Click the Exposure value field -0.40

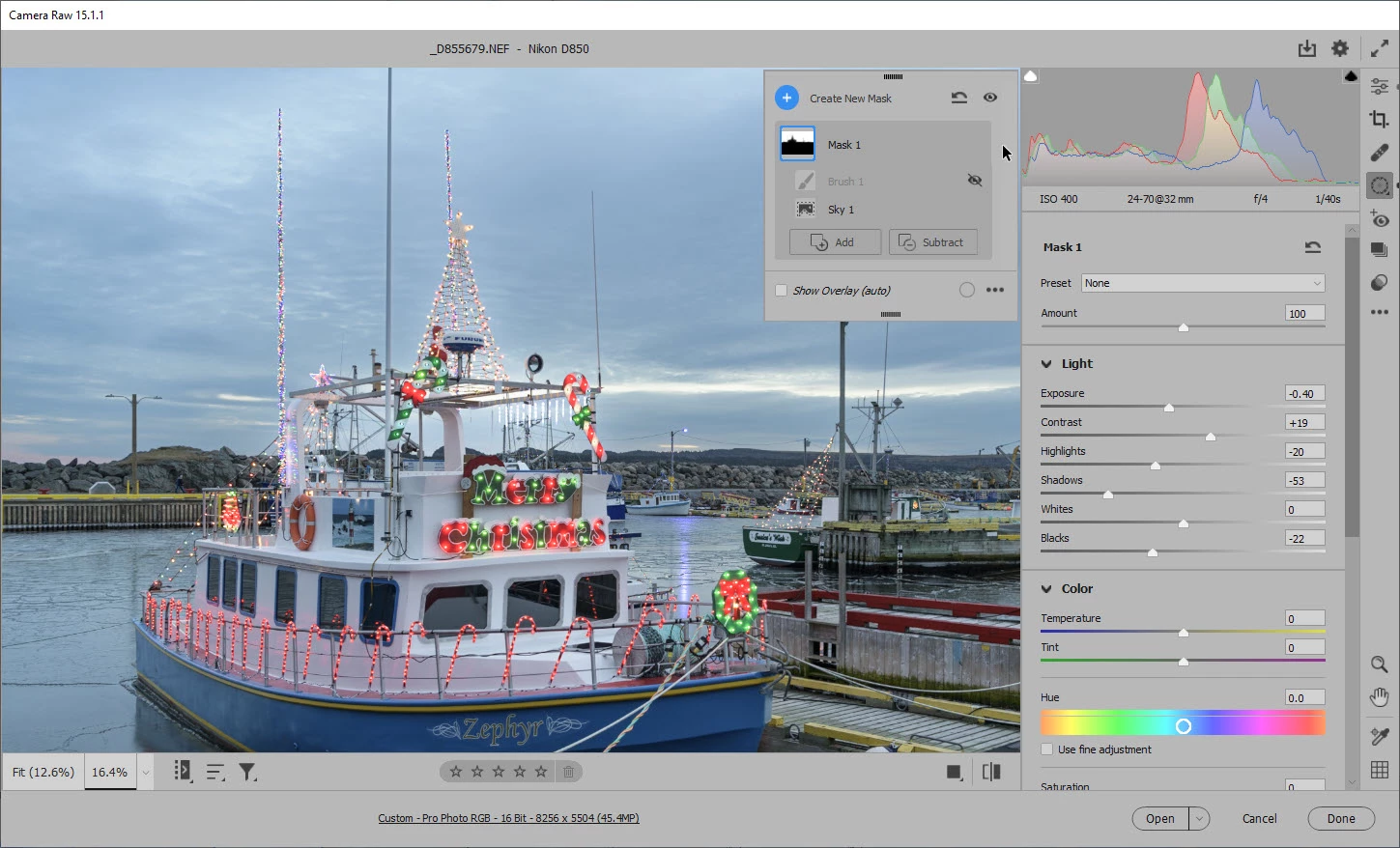tap(1304, 393)
